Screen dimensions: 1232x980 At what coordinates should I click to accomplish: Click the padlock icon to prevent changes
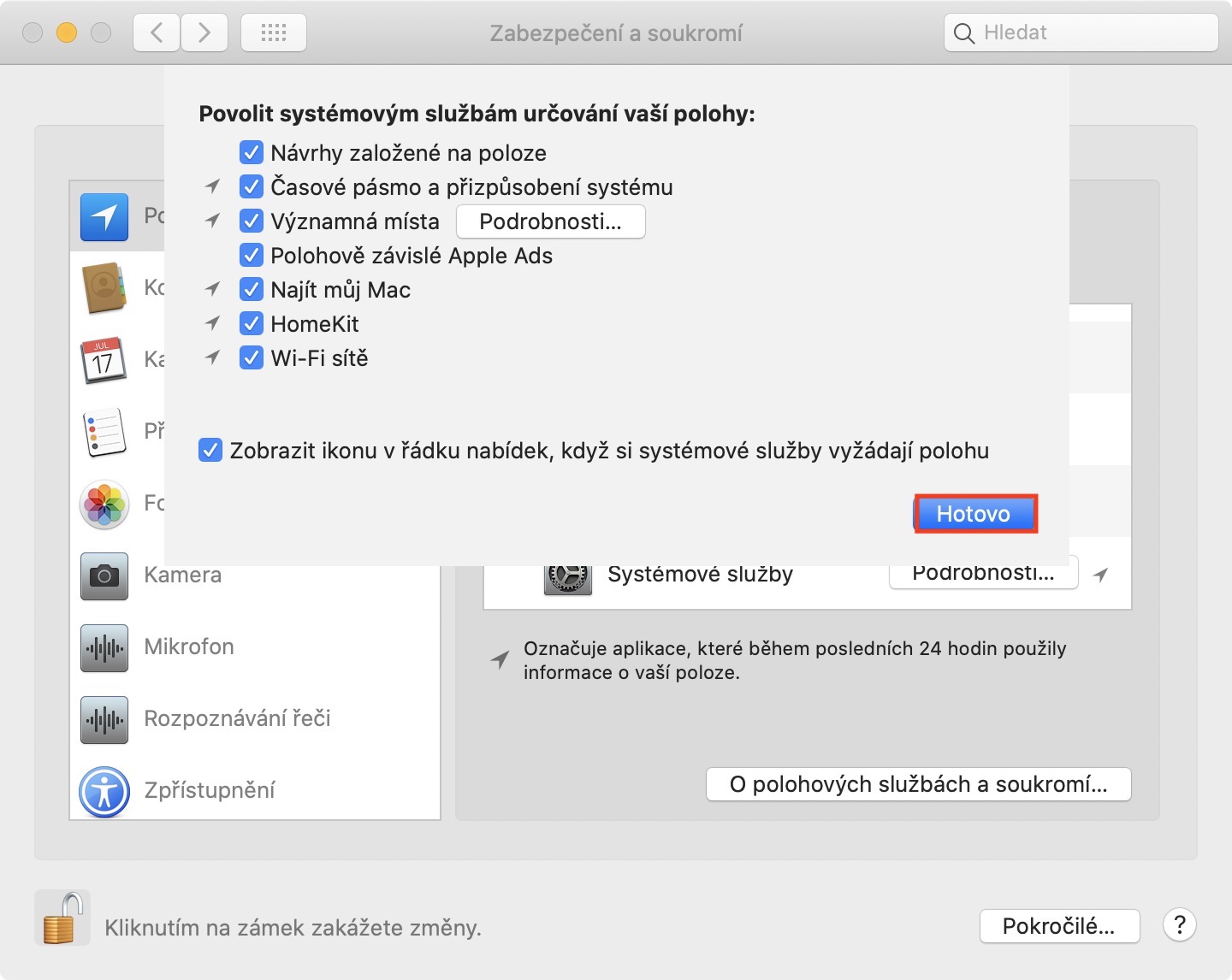tap(62, 918)
